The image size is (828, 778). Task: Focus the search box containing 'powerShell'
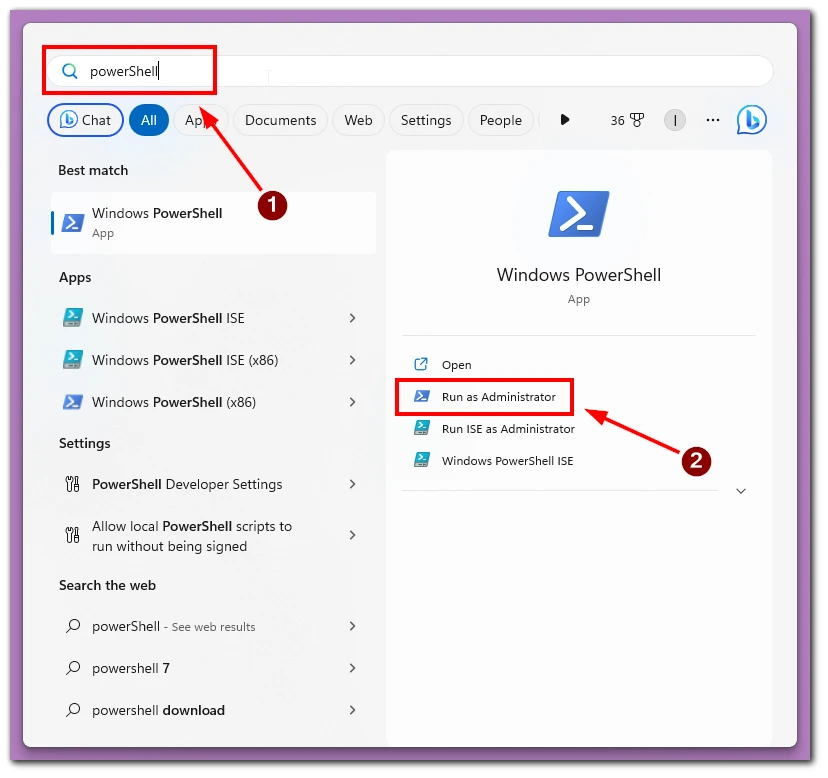tap(410, 71)
